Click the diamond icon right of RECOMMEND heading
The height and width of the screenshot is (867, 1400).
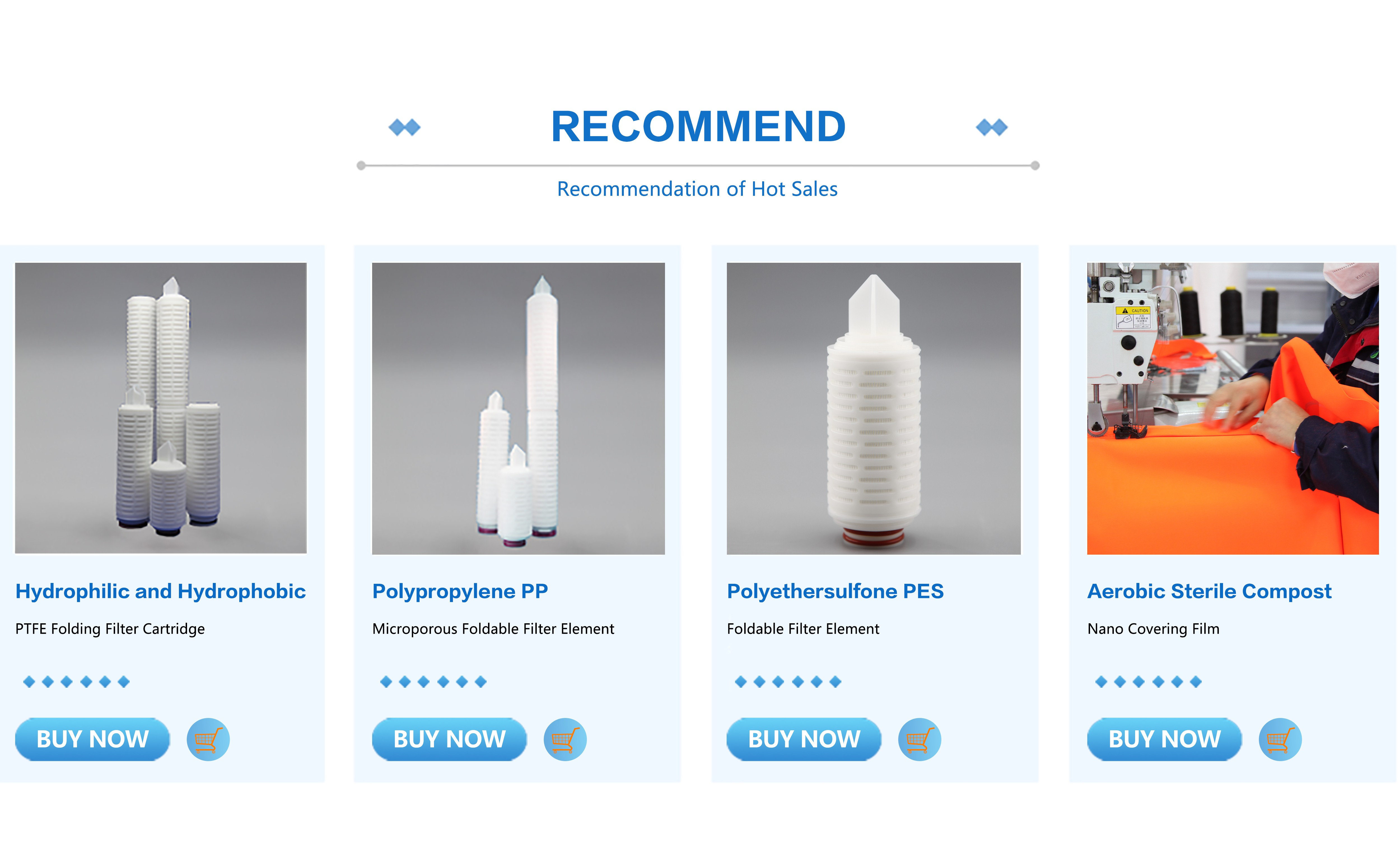pos(992,127)
